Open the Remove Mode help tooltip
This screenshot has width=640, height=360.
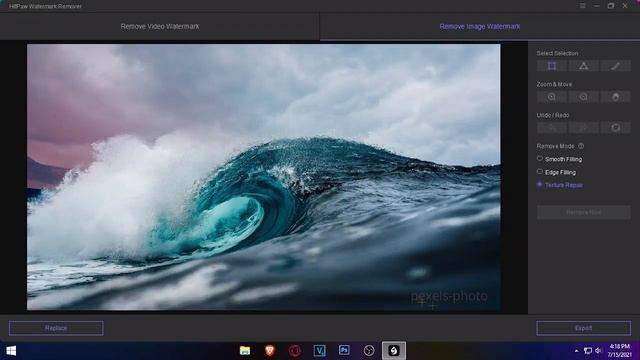(x=581, y=146)
